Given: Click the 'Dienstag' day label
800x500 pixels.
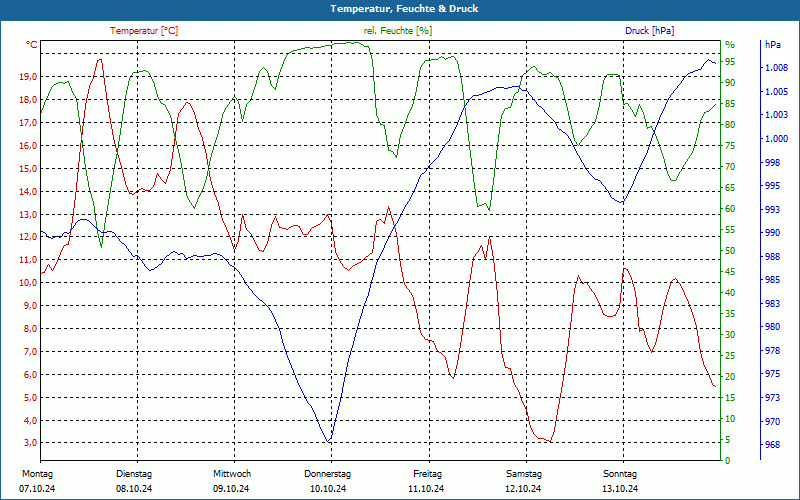Looking at the screenshot, I should point(134,474).
